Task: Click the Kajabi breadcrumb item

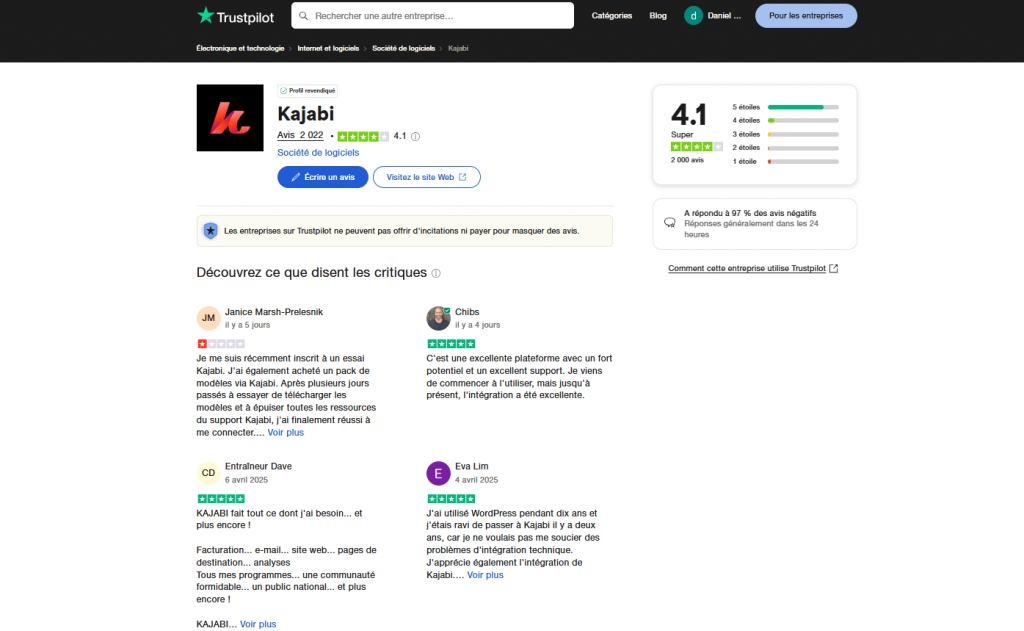Action: (458, 48)
